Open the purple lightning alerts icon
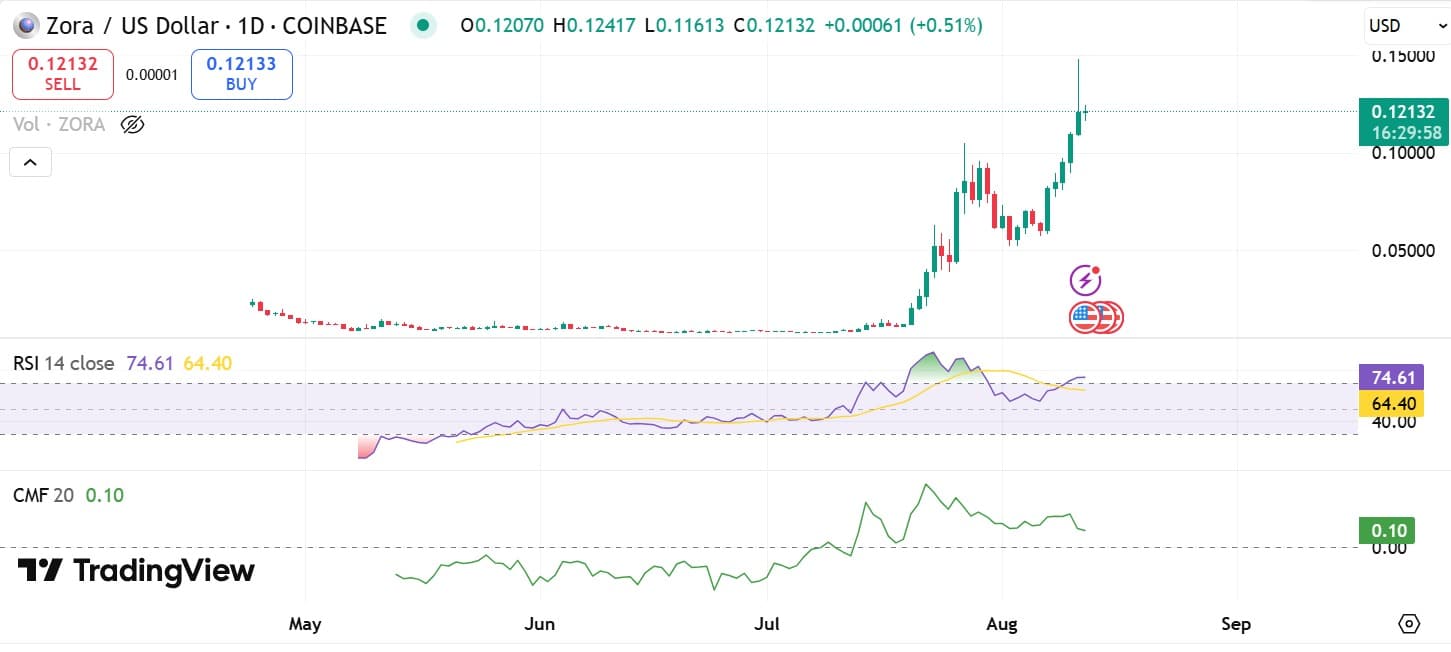This screenshot has width=1451, height=652. tap(1086, 280)
